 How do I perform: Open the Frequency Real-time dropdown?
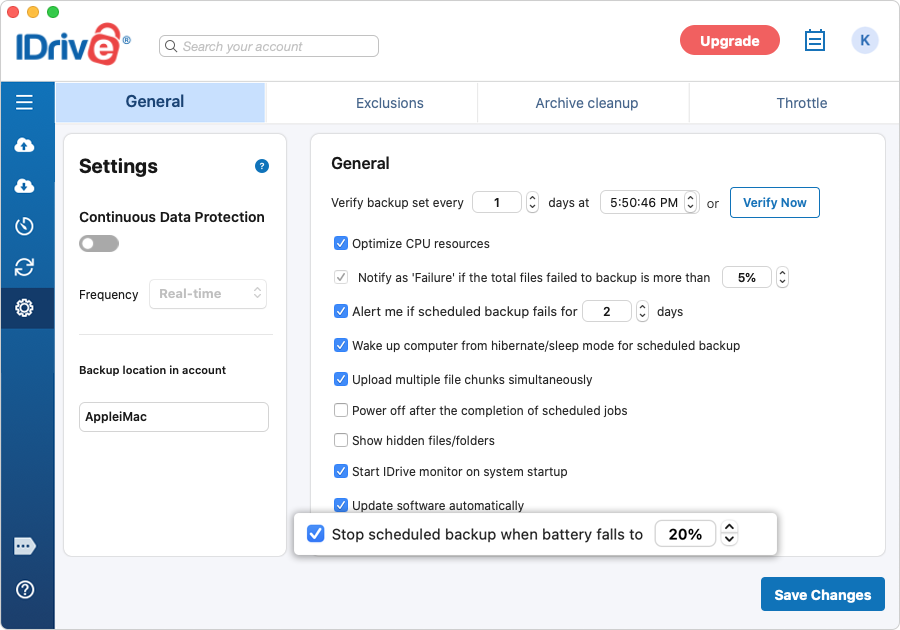pos(208,294)
